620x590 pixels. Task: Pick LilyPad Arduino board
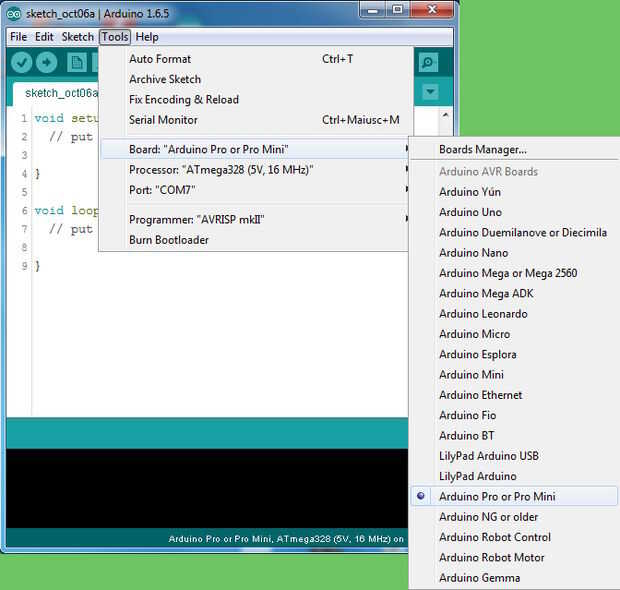pyautogui.click(x=514, y=476)
